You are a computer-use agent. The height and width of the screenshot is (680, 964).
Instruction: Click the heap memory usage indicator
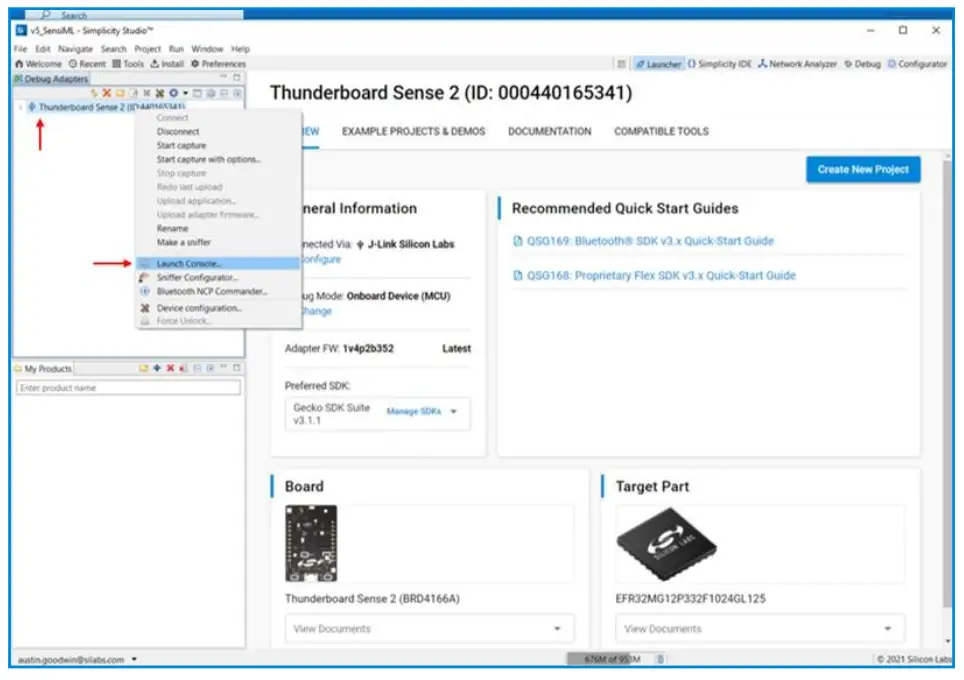pyautogui.click(x=610, y=660)
